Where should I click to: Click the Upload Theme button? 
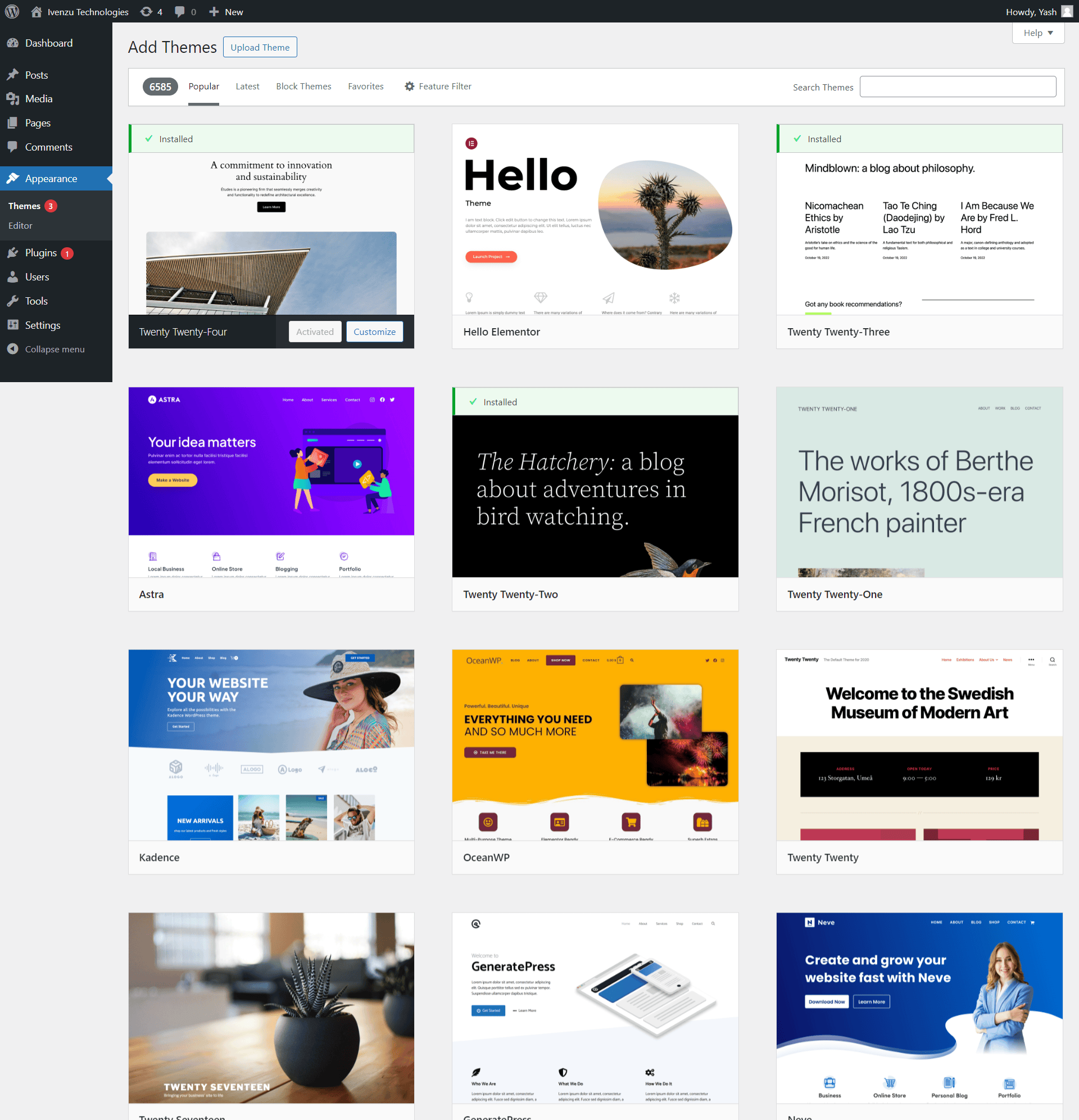click(259, 47)
